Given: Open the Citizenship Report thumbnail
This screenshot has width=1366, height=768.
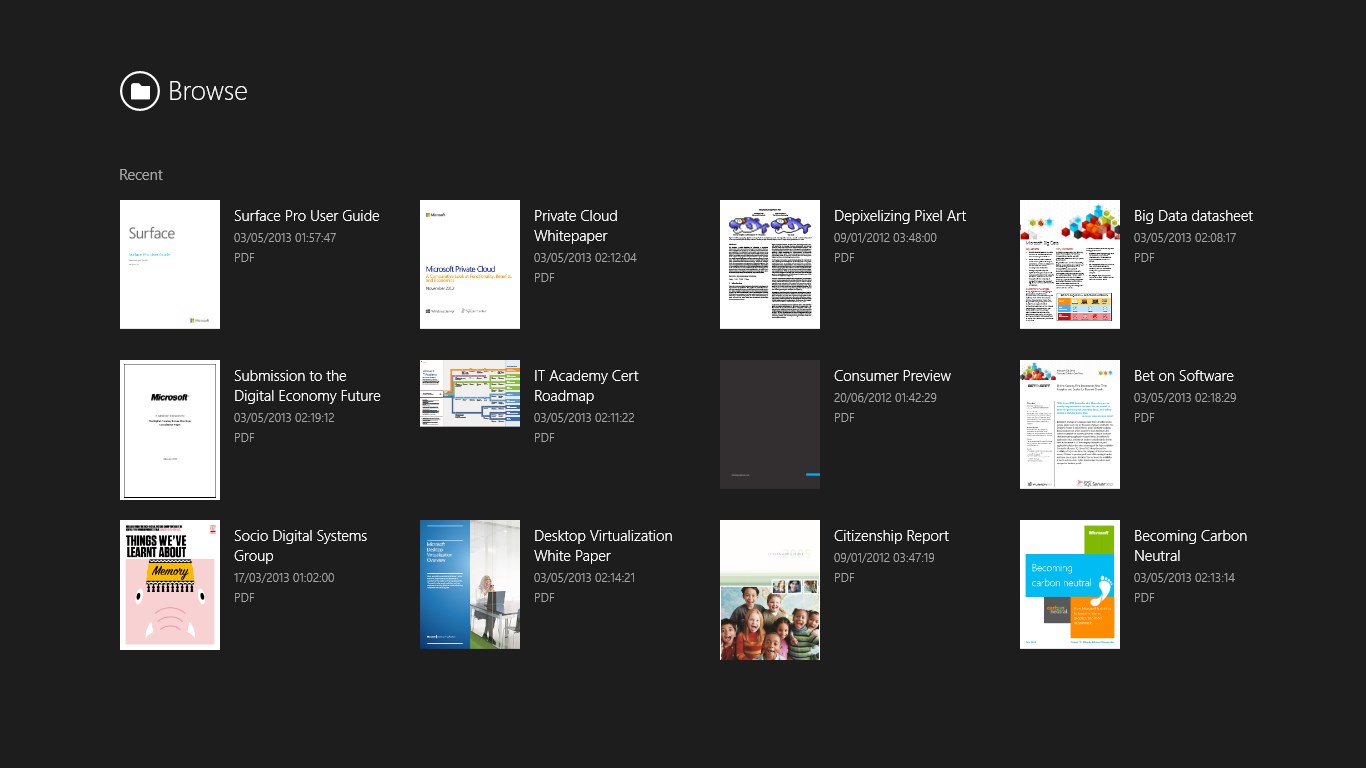Looking at the screenshot, I should tap(769, 589).
